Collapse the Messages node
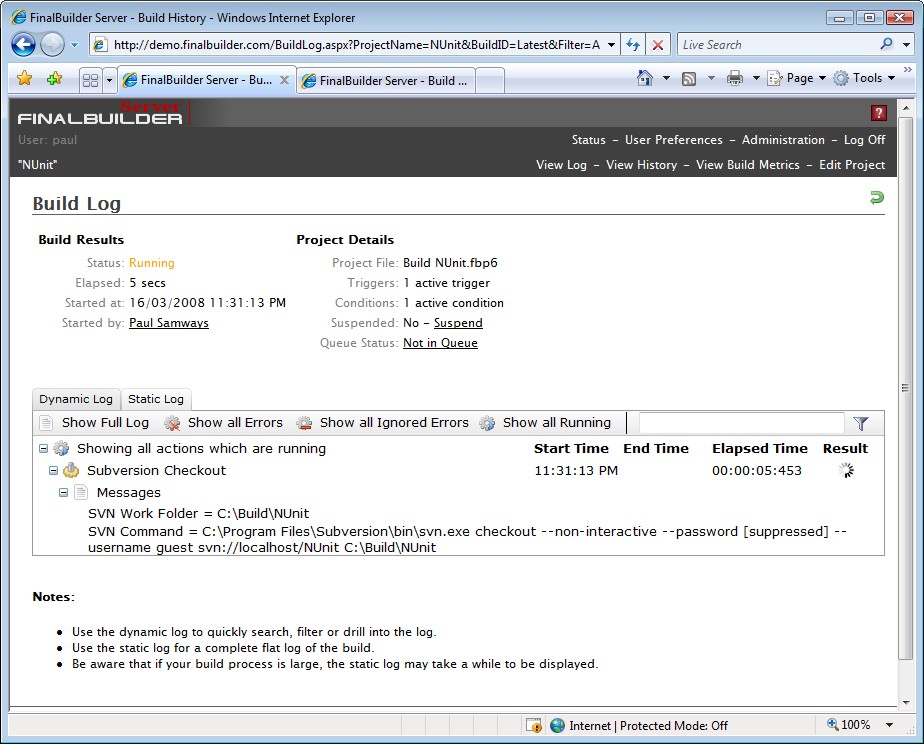924x744 pixels. pos(64,492)
